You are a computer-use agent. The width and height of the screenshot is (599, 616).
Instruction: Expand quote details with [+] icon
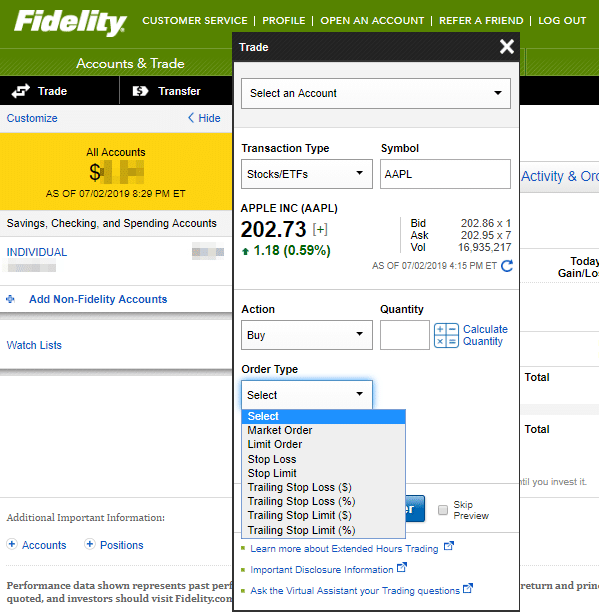(x=320, y=229)
